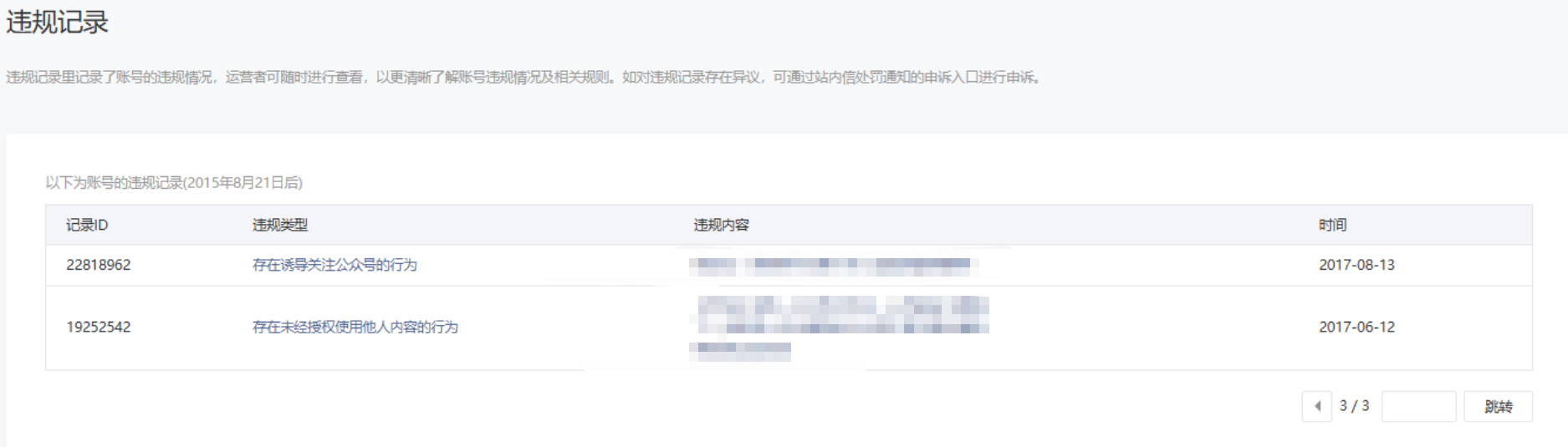Screen dimensions: 1568x447
Task: Open violation type 存在诱导关注公众号的行为 link
Action: (335, 265)
